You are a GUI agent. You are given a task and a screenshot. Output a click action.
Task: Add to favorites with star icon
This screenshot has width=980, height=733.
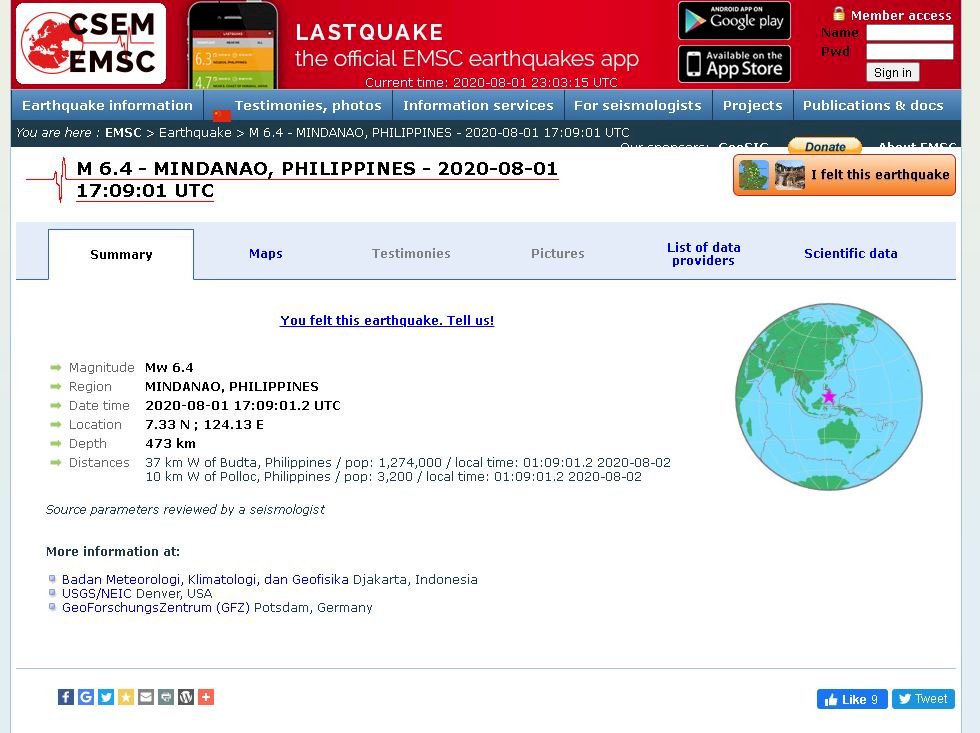(126, 697)
